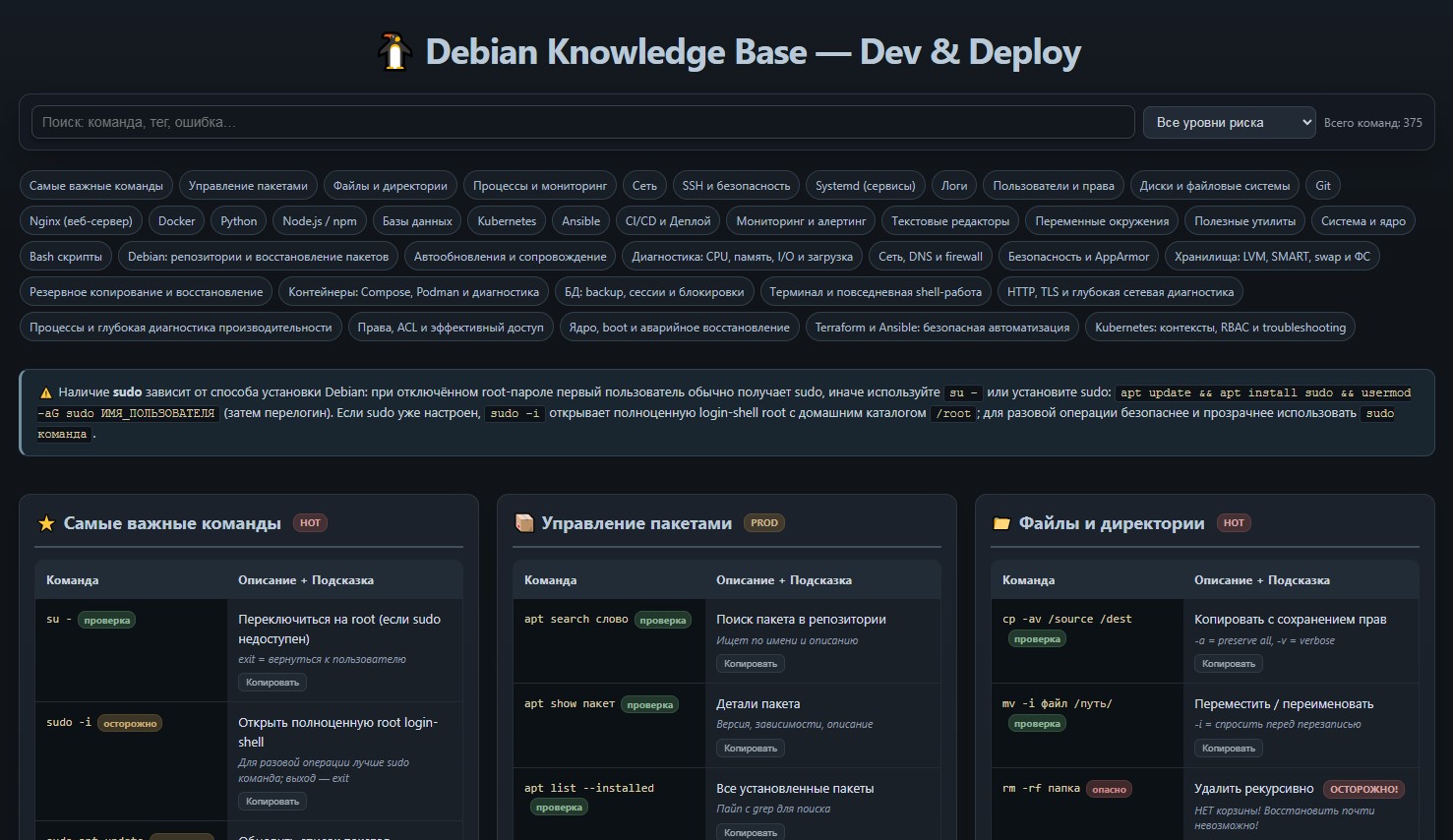This screenshot has width=1453, height=840.
Task: Select the Управление пакетами category chip
Action: point(248,186)
